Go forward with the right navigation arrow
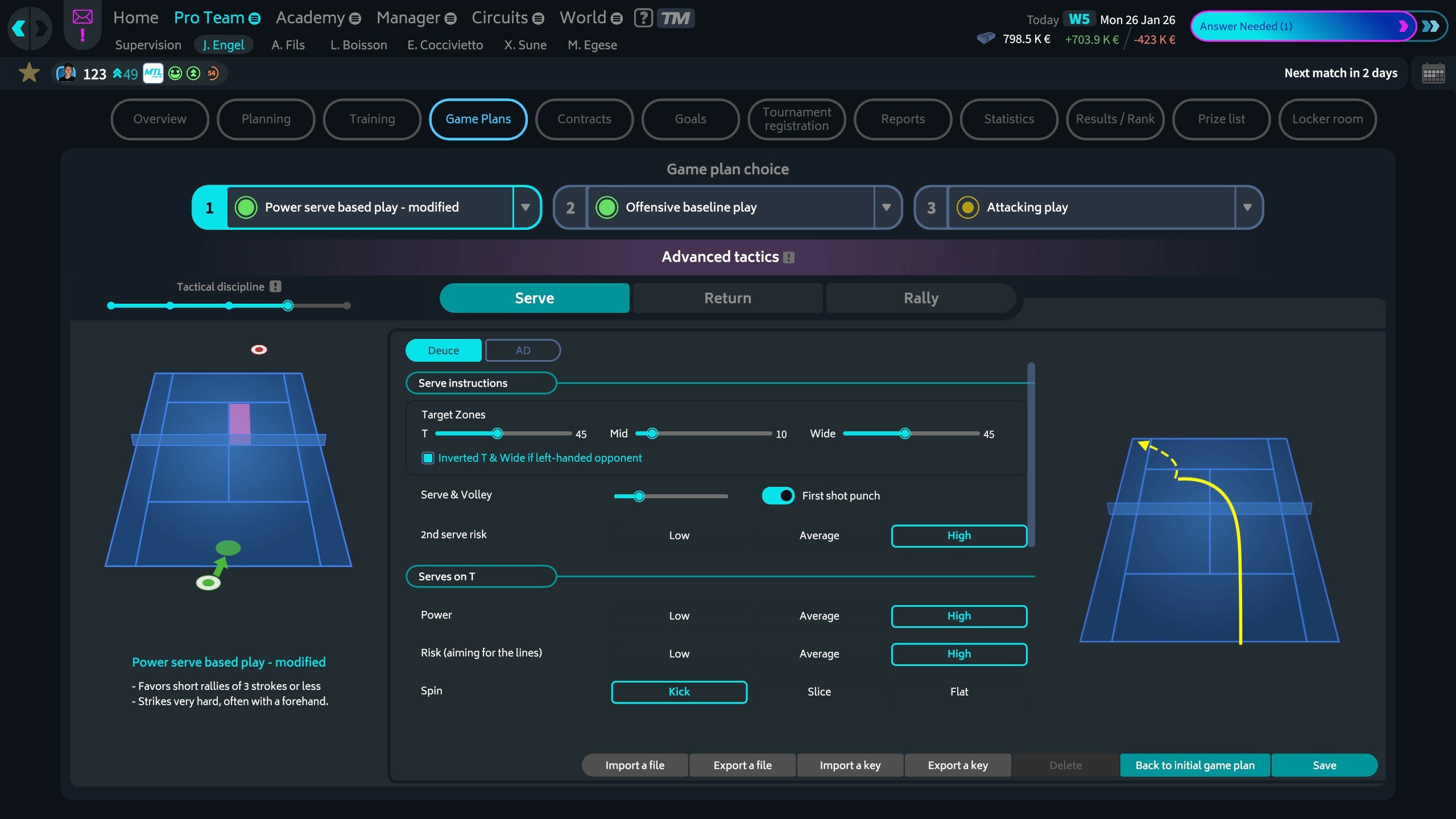The width and height of the screenshot is (1456, 819). pos(41,27)
